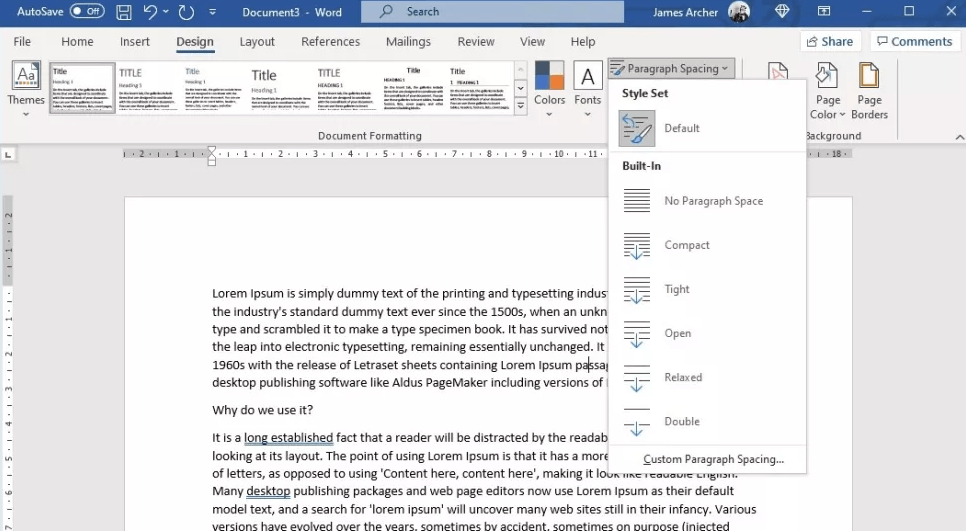966x531 pixels.
Task: Click the diamond premium icon in title bar
Action: coord(782,11)
